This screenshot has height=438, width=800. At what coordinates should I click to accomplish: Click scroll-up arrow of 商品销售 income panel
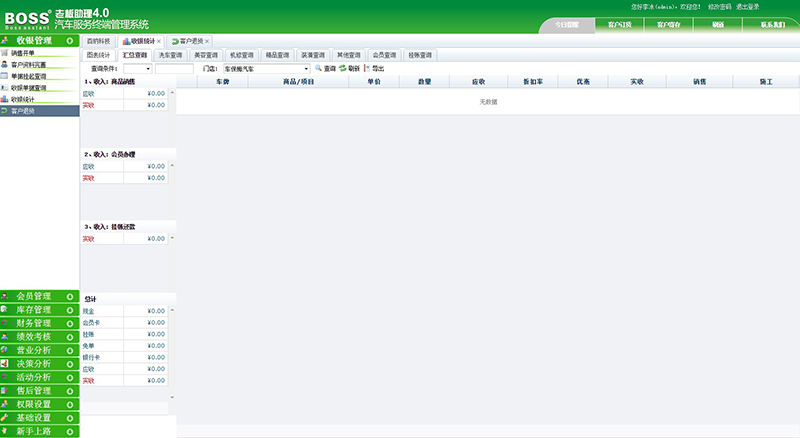tap(172, 93)
